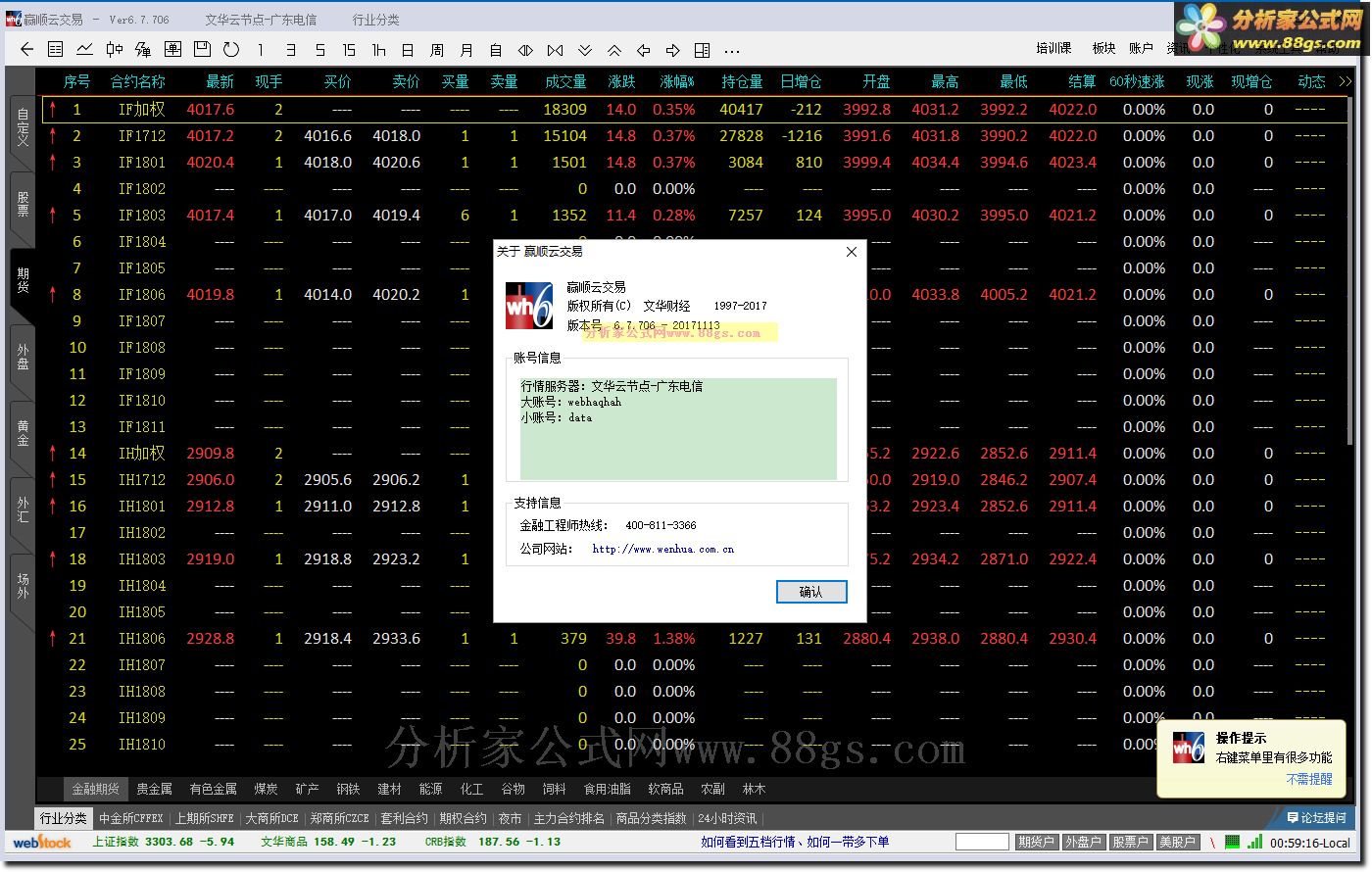The height and width of the screenshot is (872, 1372).
Task: Select the daily (日) period button
Action: pyautogui.click(x=408, y=49)
